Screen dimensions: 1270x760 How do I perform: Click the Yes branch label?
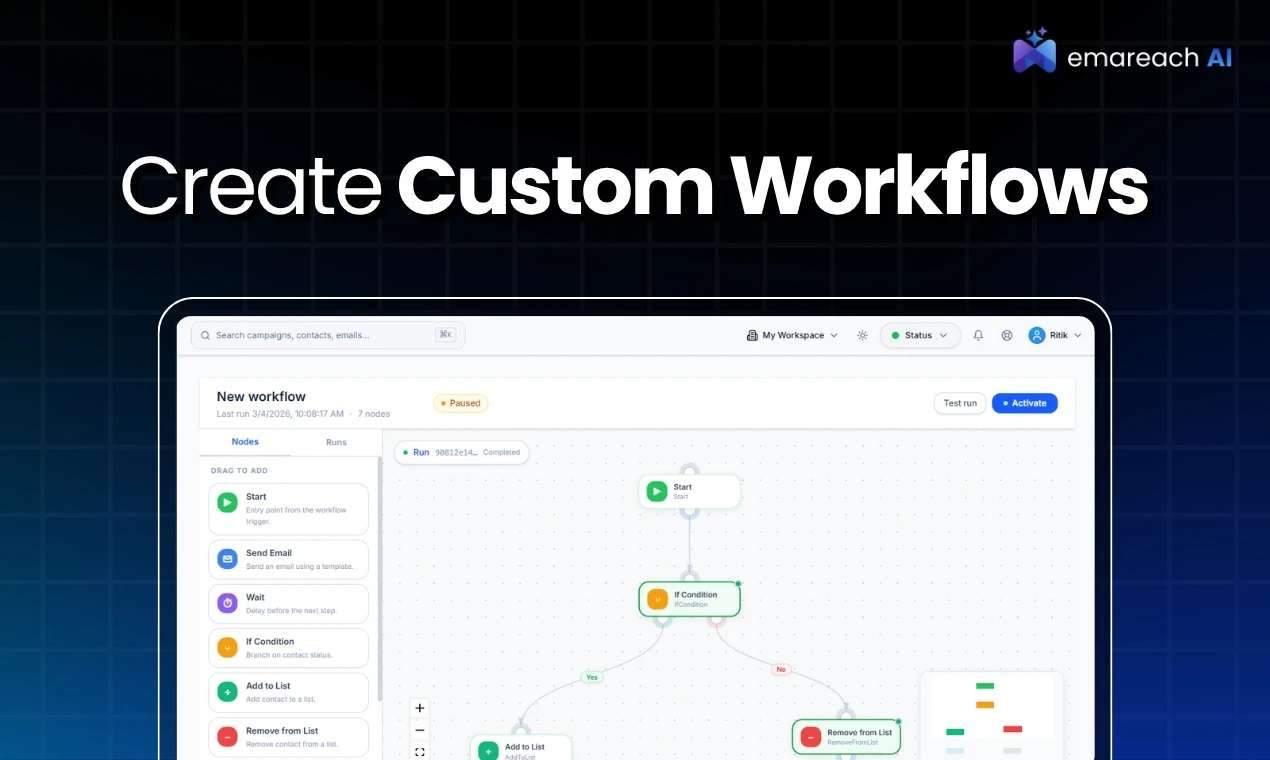(x=592, y=677)
